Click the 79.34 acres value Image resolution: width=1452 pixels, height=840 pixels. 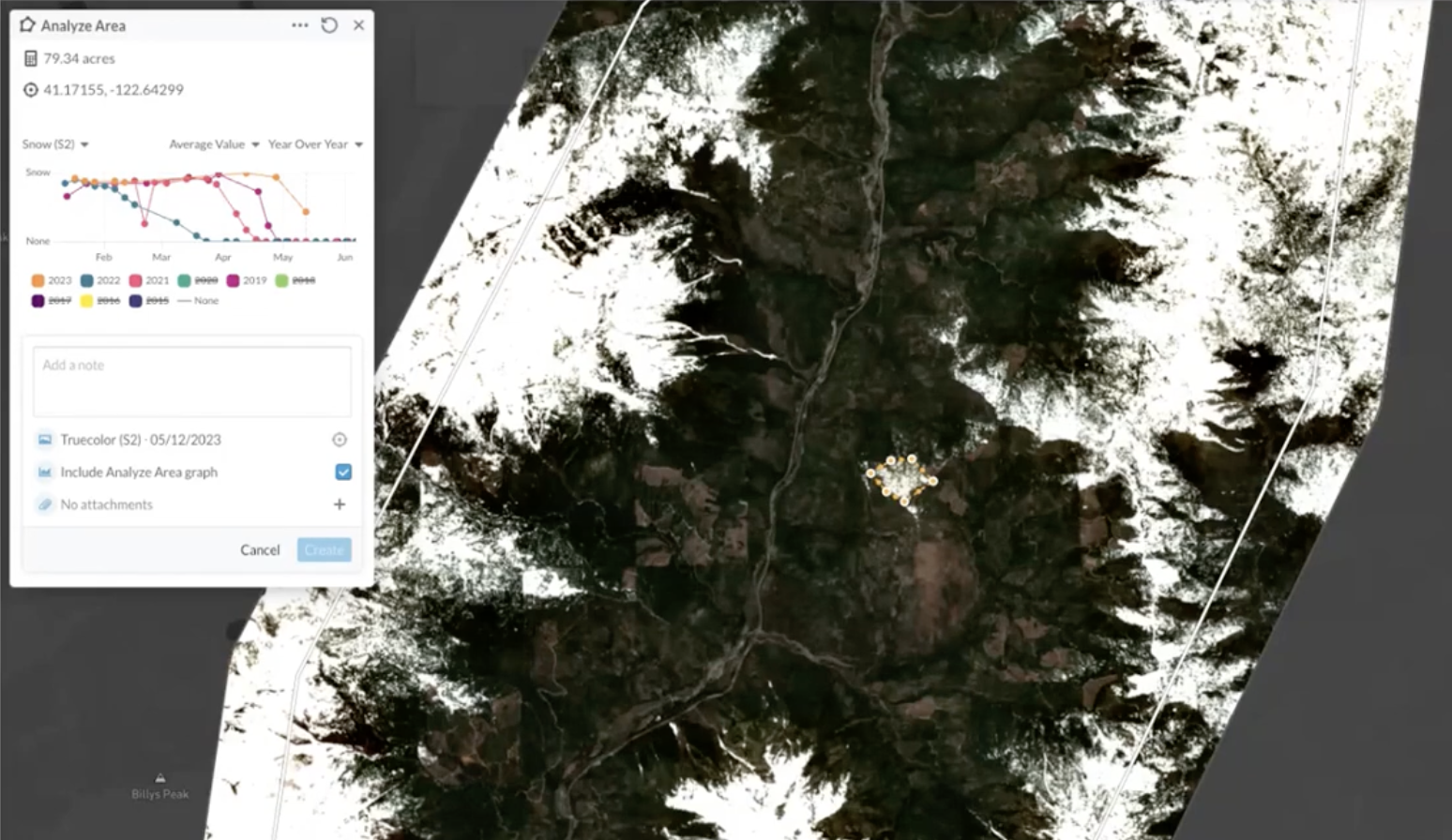pyautogui.click(x=80, y=58)
